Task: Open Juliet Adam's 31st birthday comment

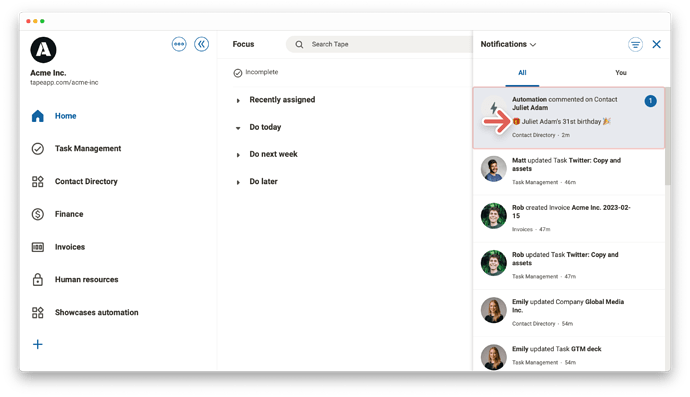Action: pyautogui.click(x=569, y=118)
